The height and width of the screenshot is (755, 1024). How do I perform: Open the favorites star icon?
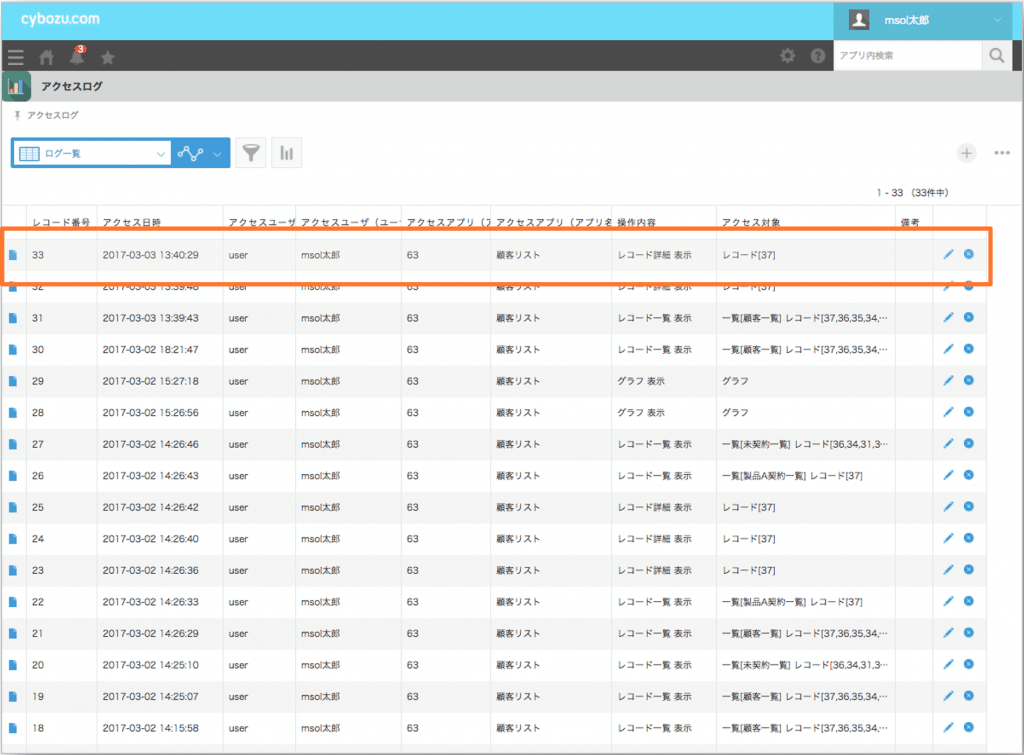[x=108, y=57]
